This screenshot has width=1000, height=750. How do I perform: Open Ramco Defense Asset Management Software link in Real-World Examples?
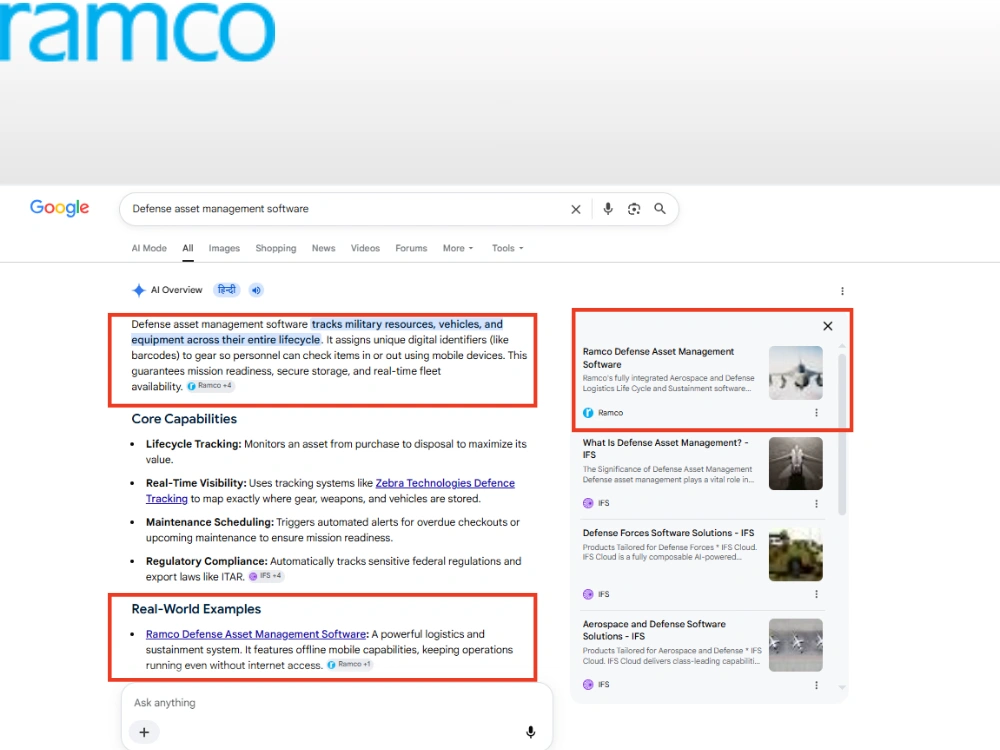256,634
